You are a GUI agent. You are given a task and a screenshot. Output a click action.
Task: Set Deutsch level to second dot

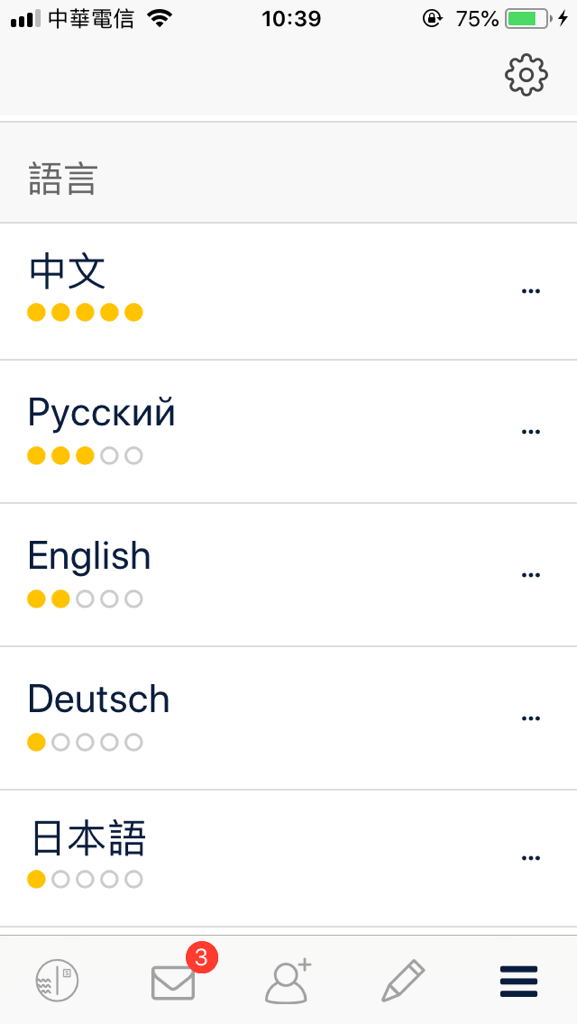61,743
